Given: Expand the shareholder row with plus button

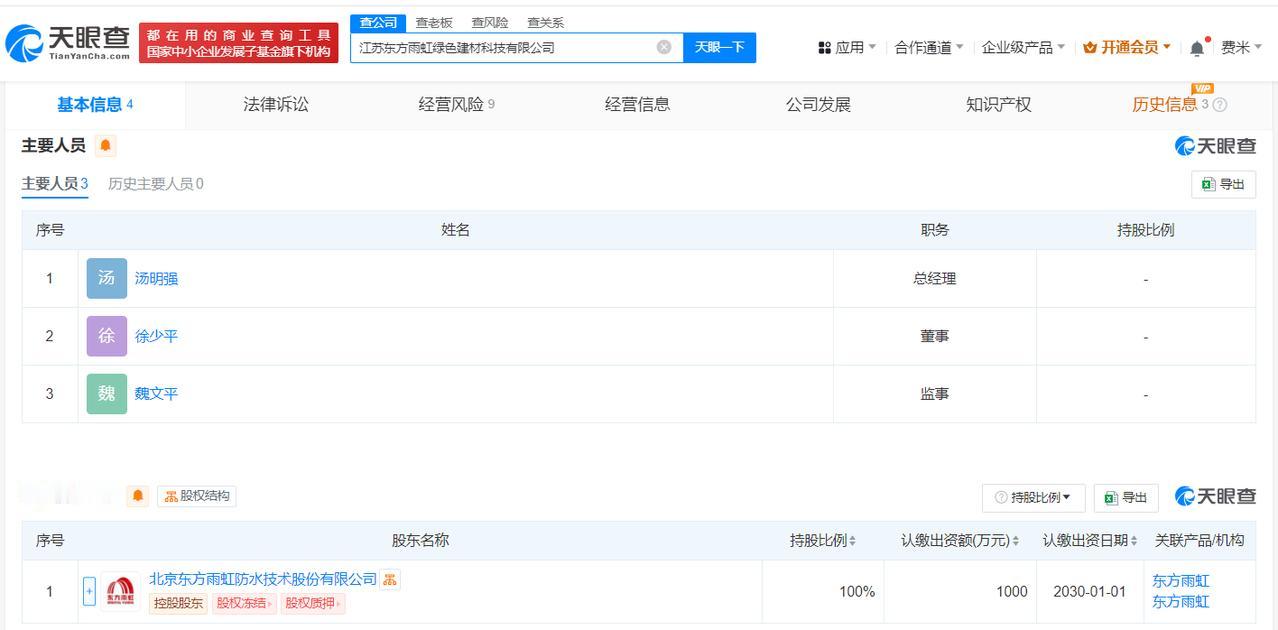Looking at the screenshot, I should click(89, 591).
